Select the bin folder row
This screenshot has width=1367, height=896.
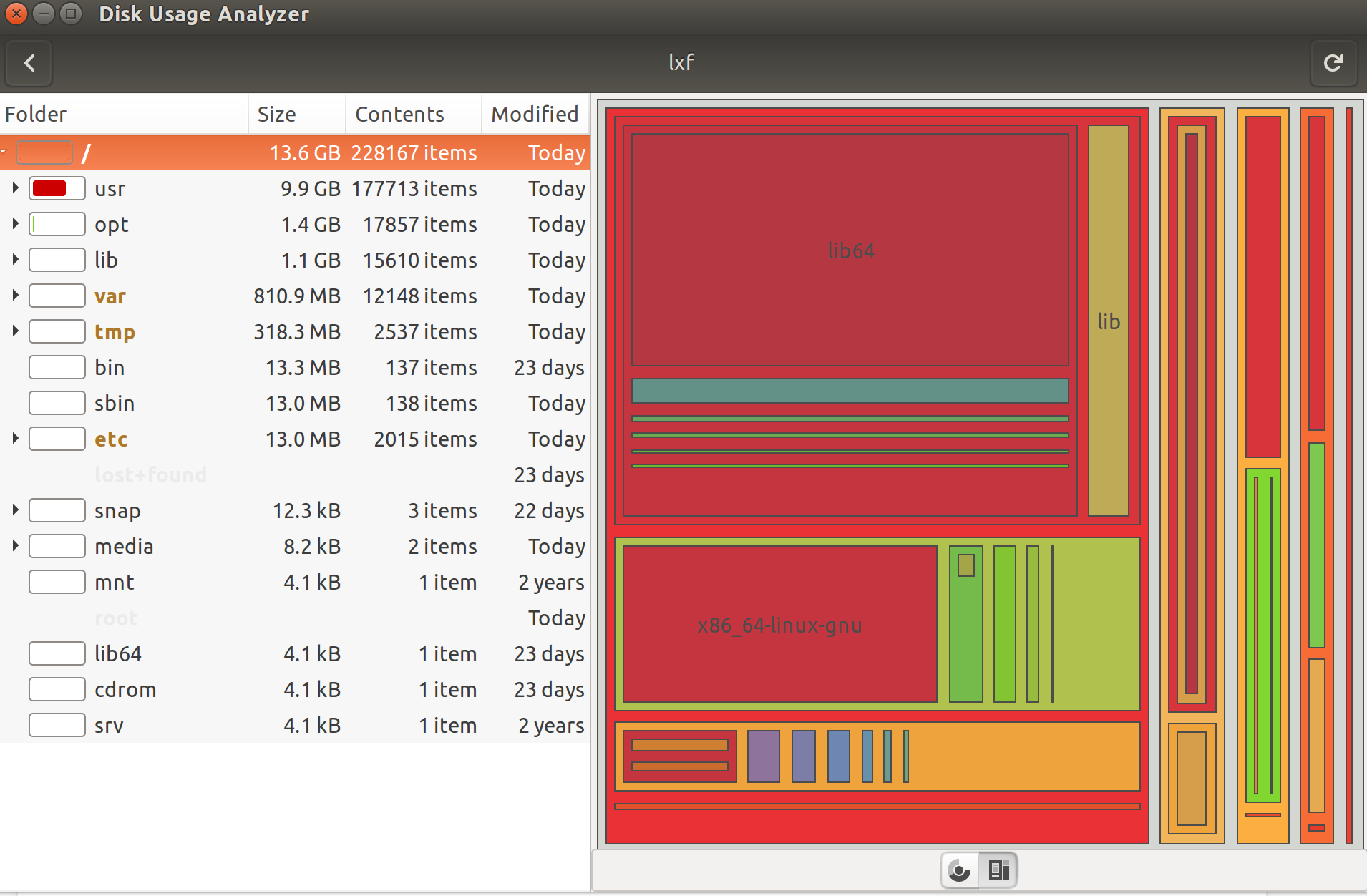(295, 367)
